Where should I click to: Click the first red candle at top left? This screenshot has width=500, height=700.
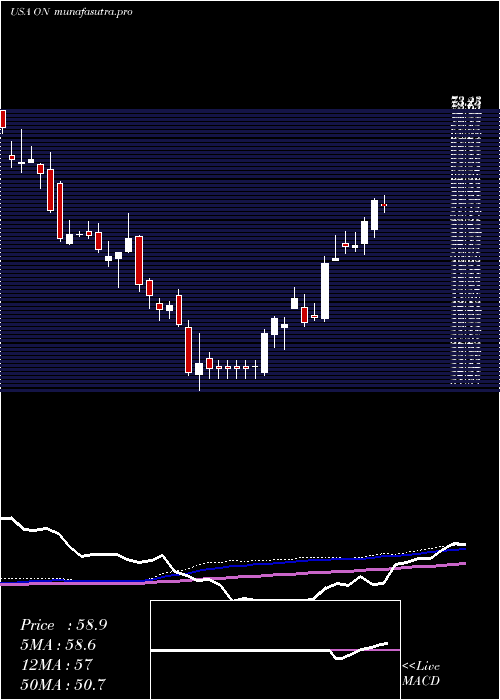click(x=3, y=119)
